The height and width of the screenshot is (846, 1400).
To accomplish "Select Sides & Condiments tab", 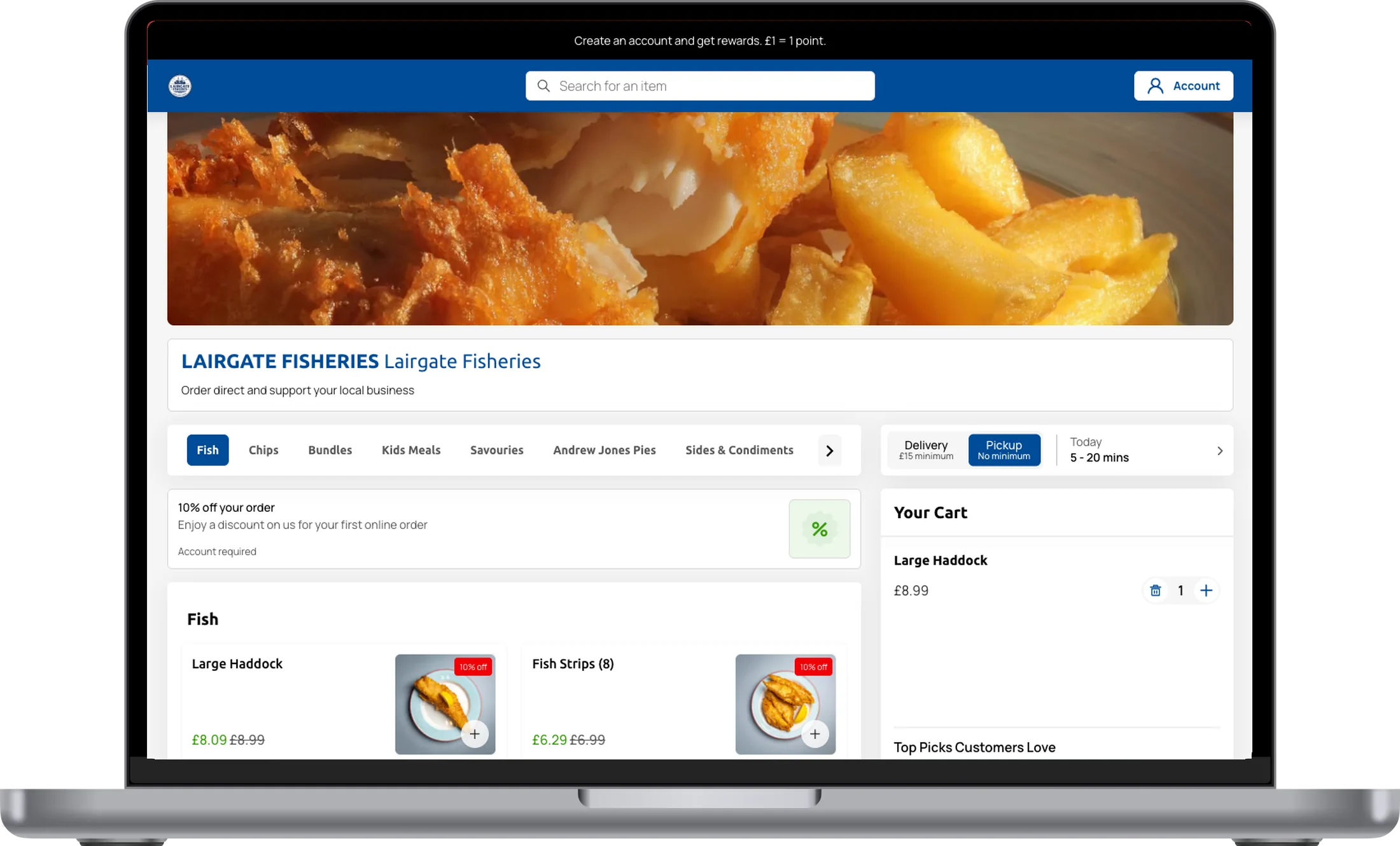I will [x=739, y=450].
